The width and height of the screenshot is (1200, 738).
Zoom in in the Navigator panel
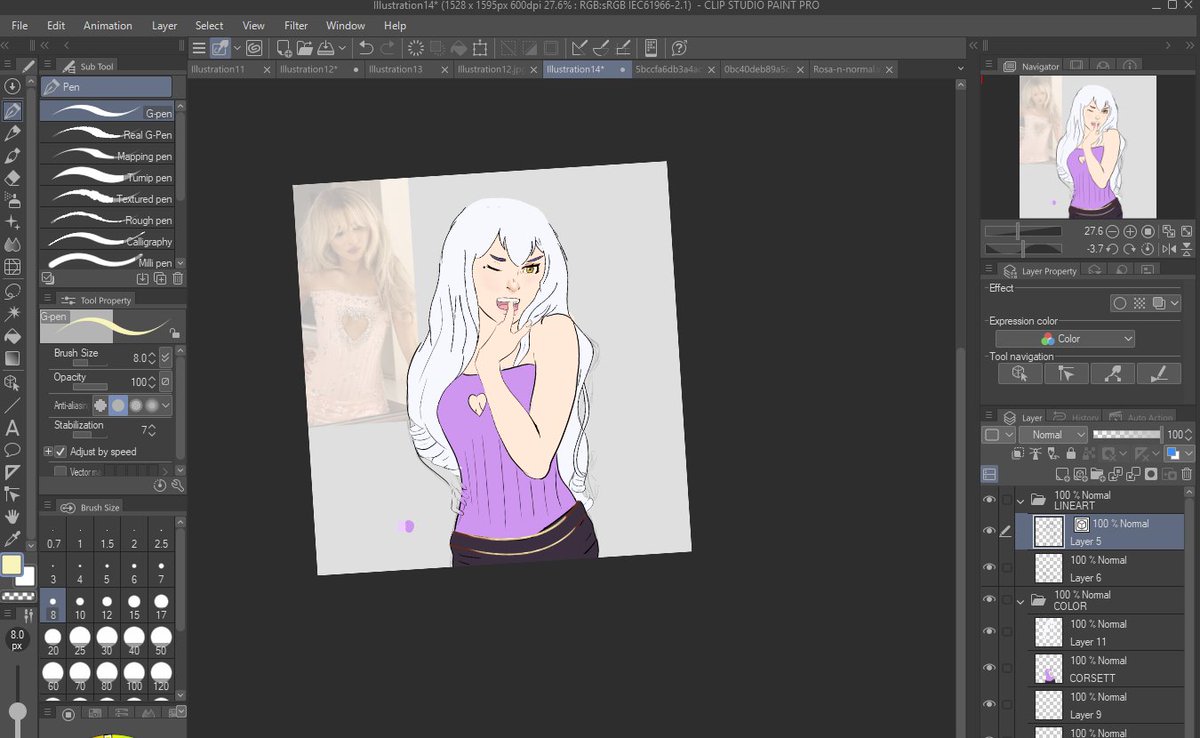1130,231
